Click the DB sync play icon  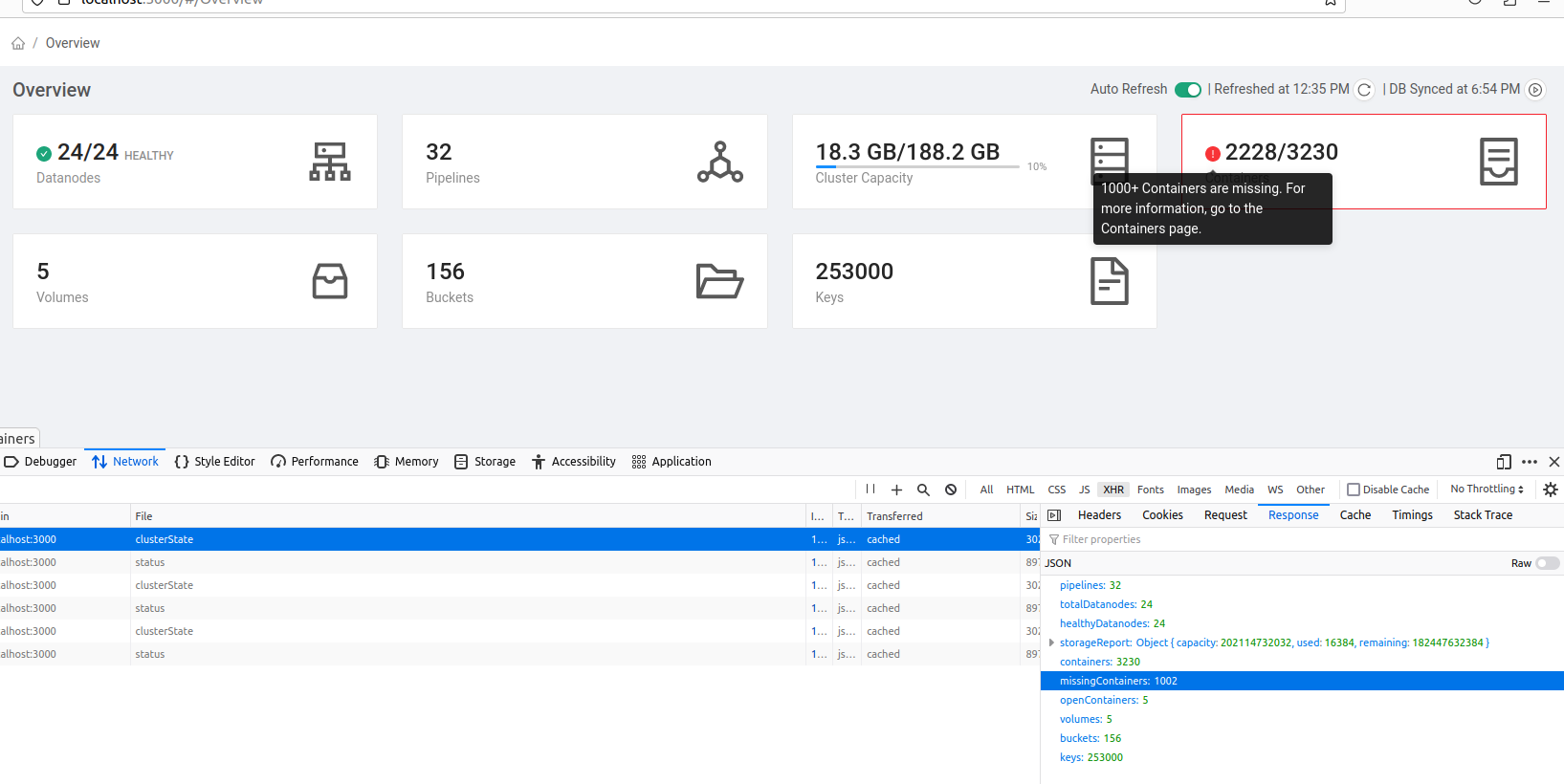1535,90
